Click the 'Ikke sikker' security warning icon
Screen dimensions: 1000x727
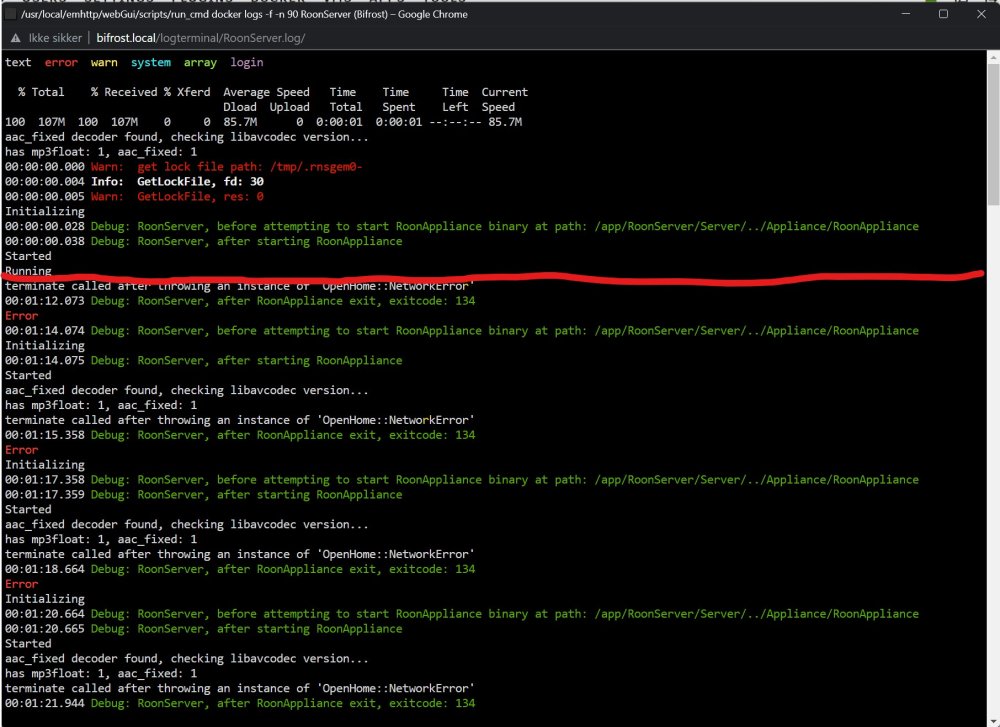[15, 38]
